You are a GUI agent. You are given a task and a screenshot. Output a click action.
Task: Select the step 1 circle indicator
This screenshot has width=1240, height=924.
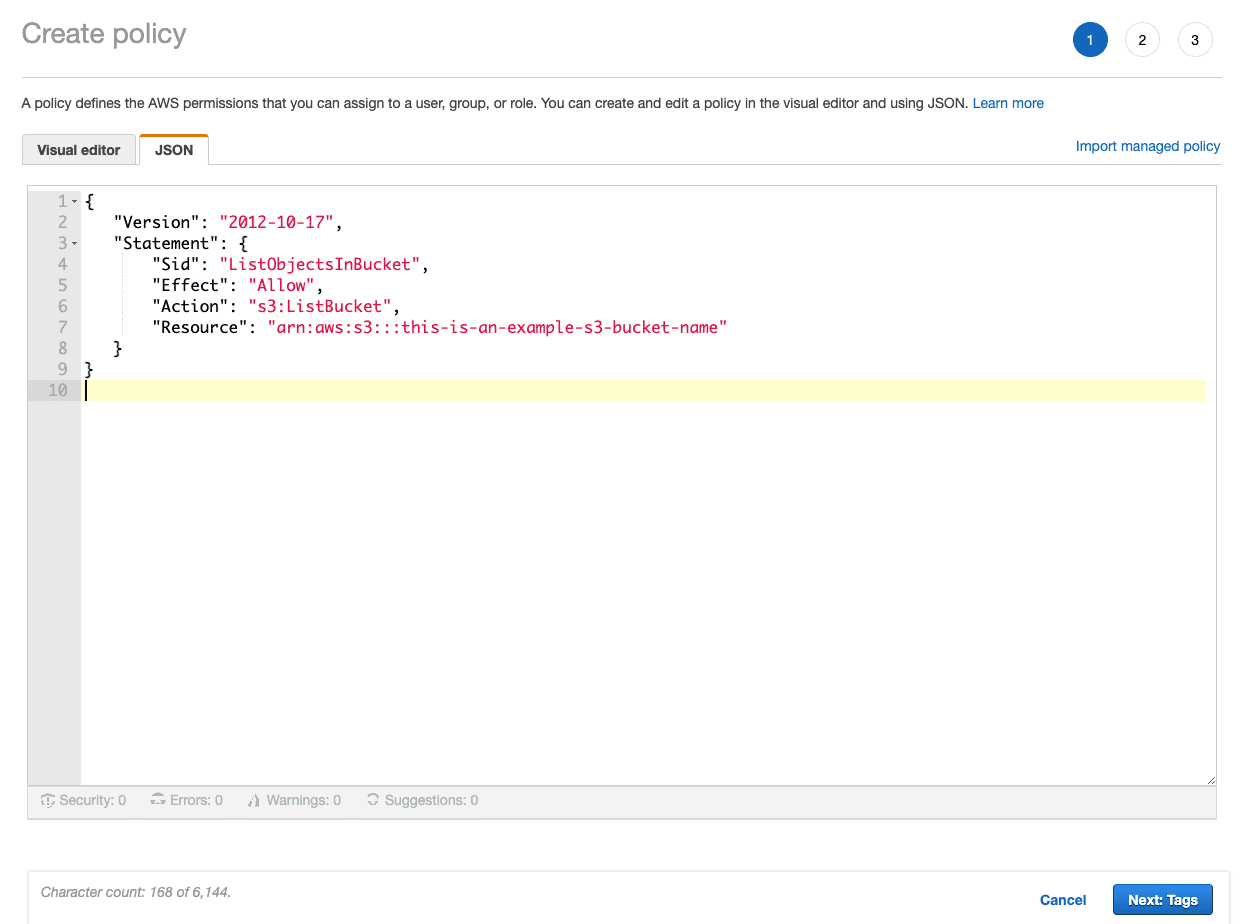point(1090,40)
